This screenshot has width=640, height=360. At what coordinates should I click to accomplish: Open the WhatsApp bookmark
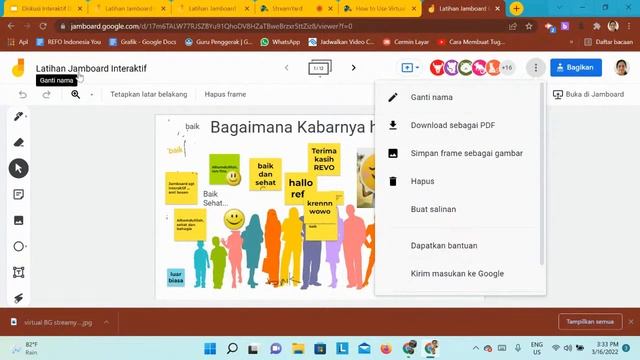(x=280, y=42)
